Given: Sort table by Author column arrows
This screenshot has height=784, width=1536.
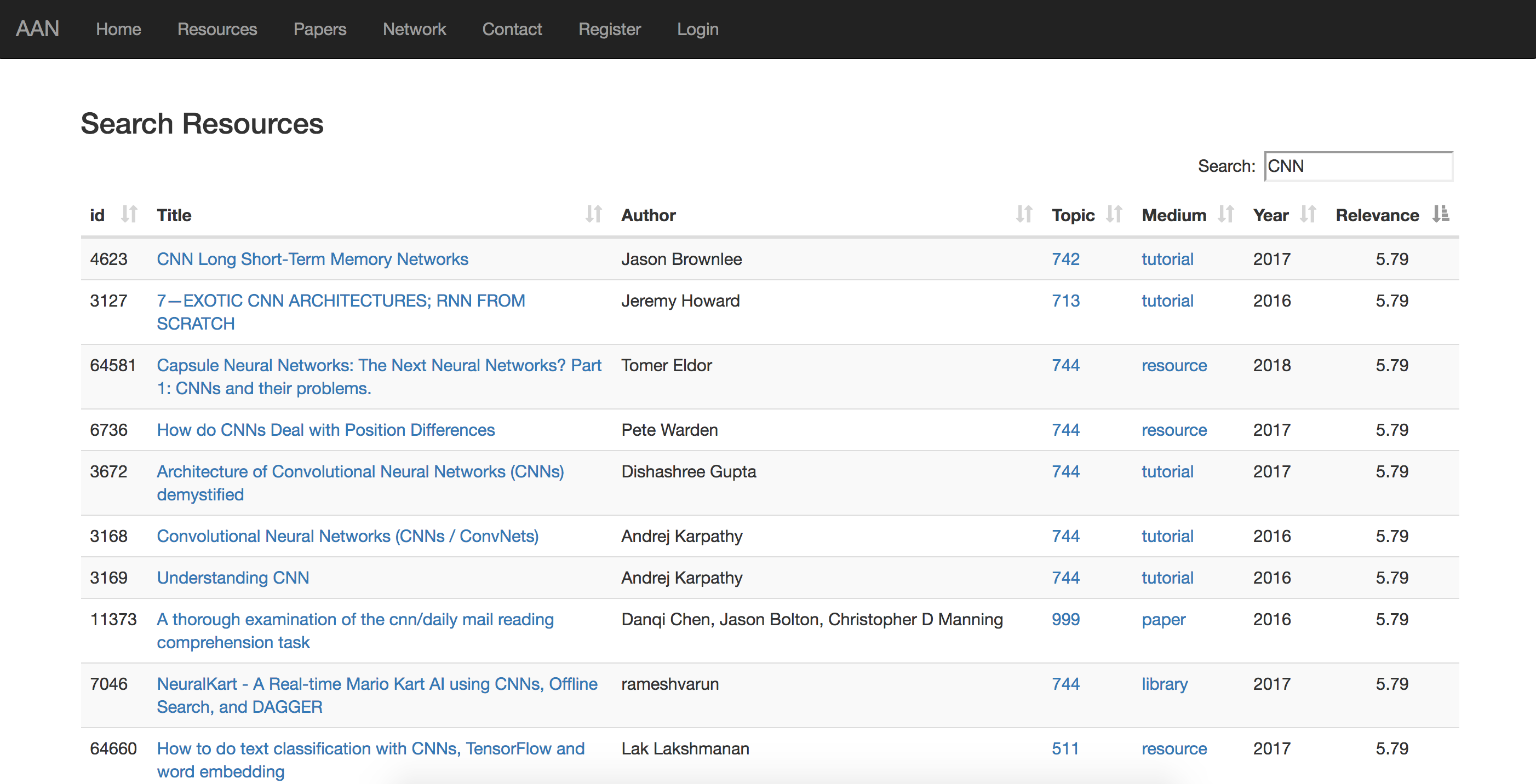Looking at the screenshot, I should [x=1024, y=215].
